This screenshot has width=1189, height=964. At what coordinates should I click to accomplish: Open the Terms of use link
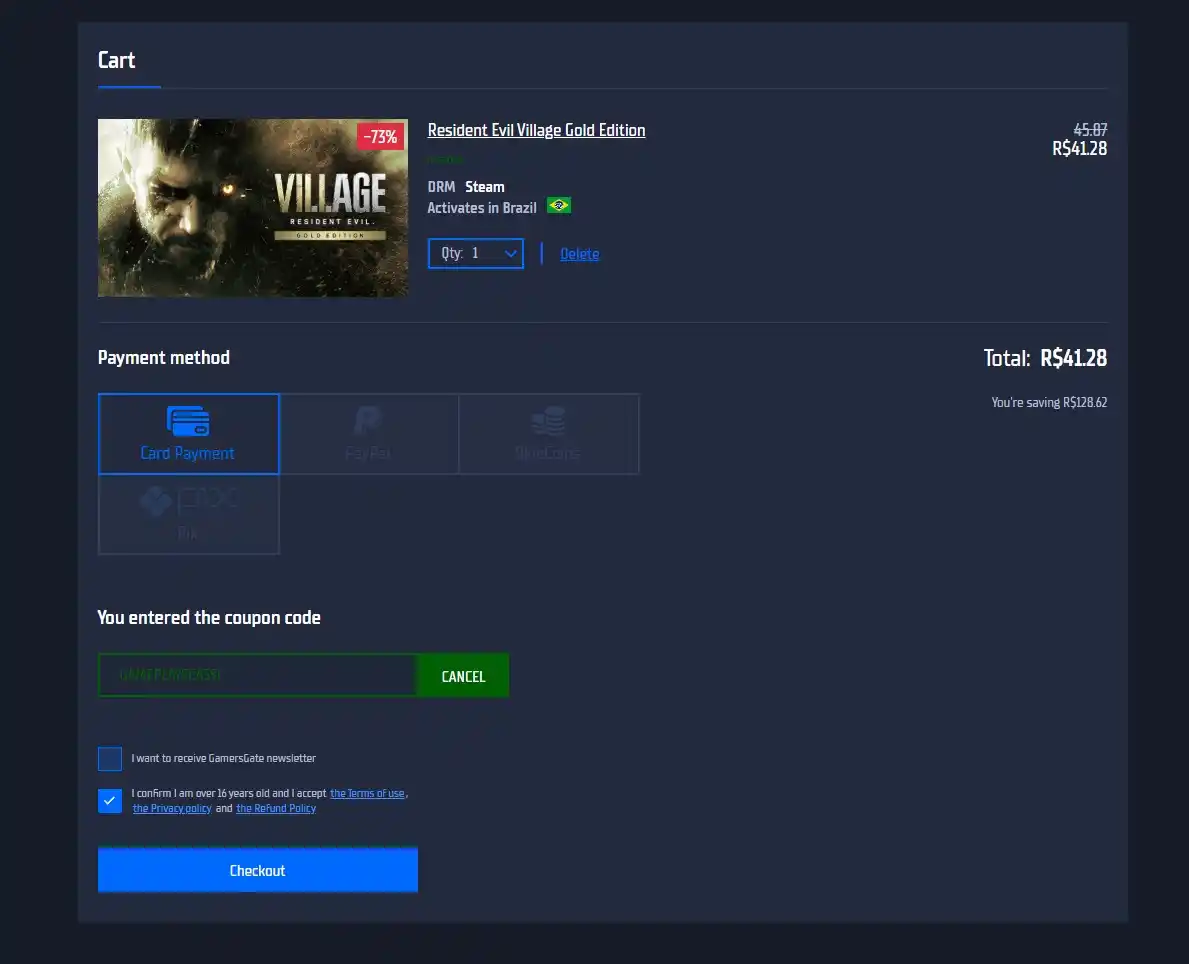pos(367,793)
